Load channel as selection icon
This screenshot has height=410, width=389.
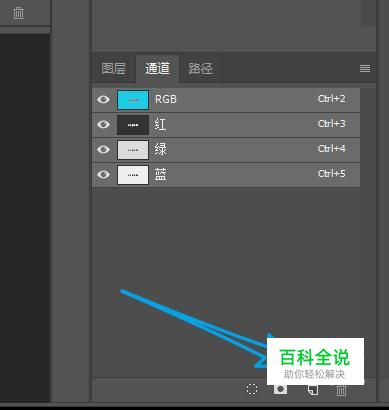click(252, 389)
